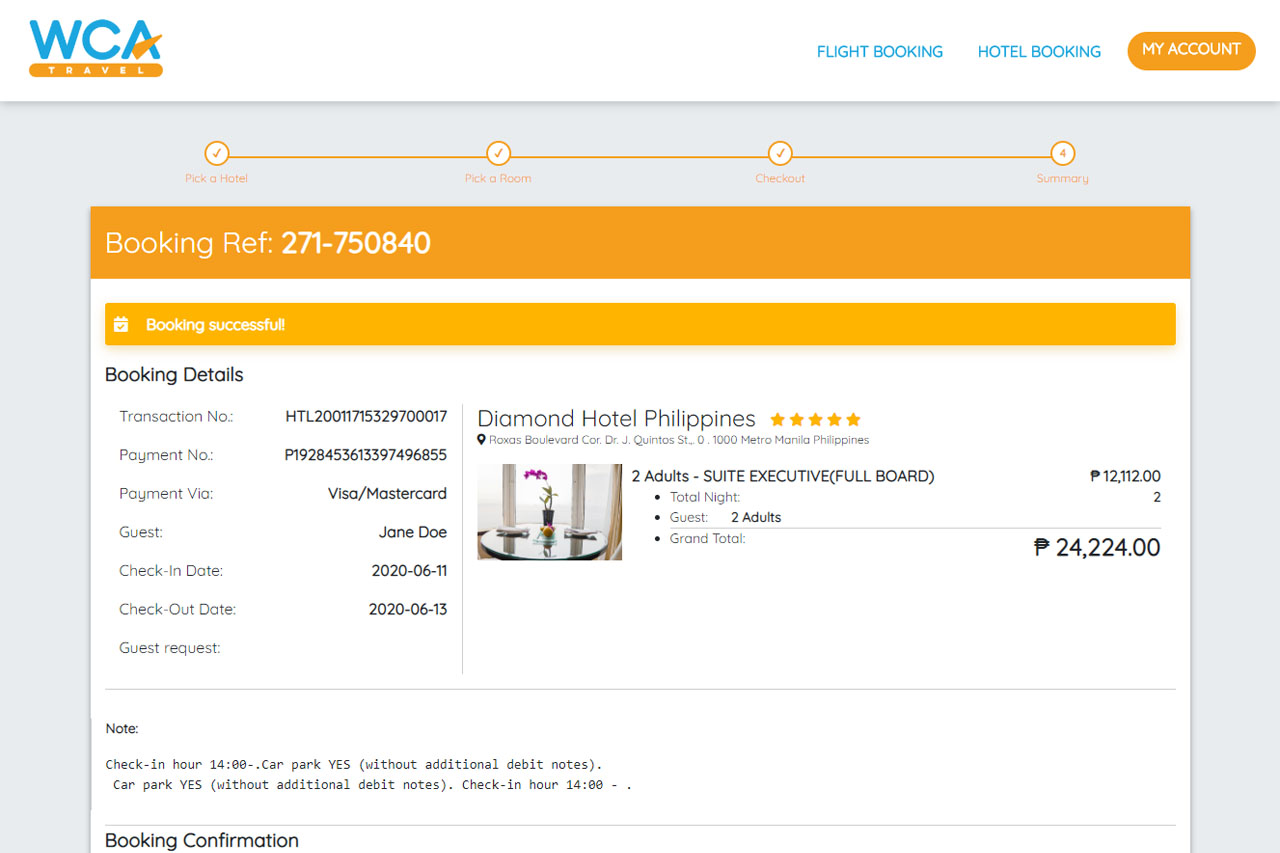Click the Summary step 4 circle

coord(1063,154)
